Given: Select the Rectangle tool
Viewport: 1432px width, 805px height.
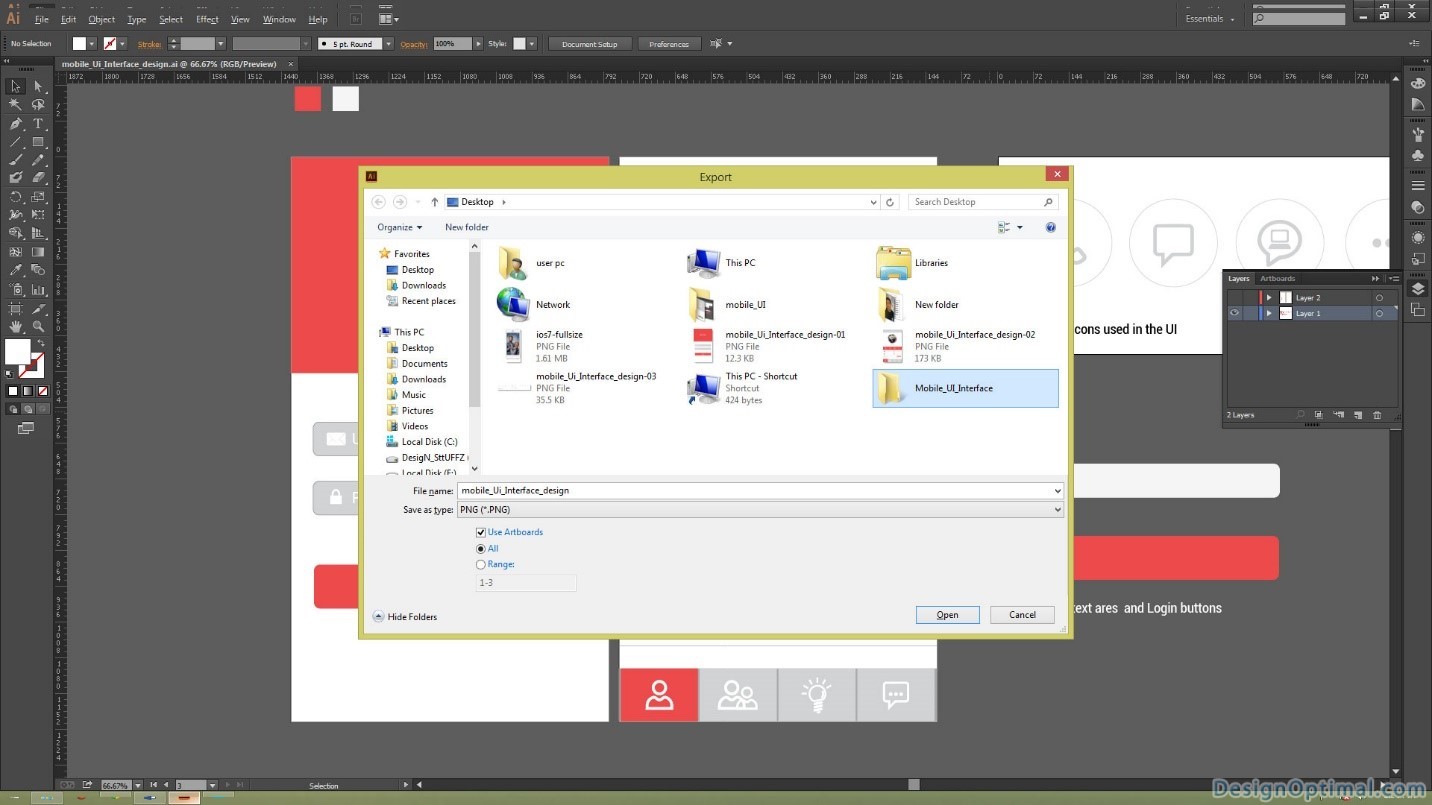Looking at the screenshot, I should [x=38, y=142].
